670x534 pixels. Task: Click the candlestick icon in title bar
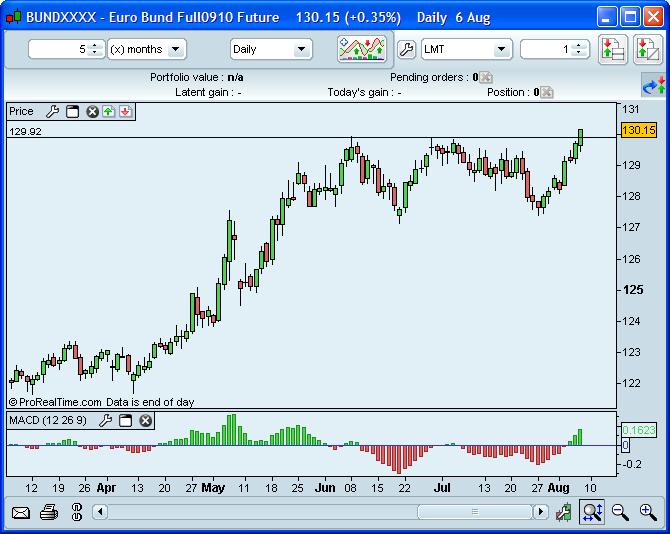[x=13, y=18]
